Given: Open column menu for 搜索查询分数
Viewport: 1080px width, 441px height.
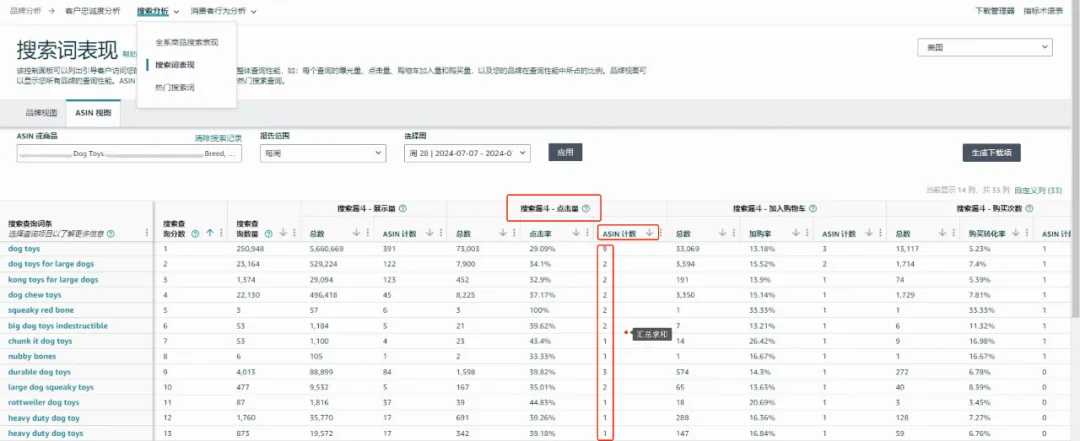Looking at the screenshot, I should click(x=220, y=233).
